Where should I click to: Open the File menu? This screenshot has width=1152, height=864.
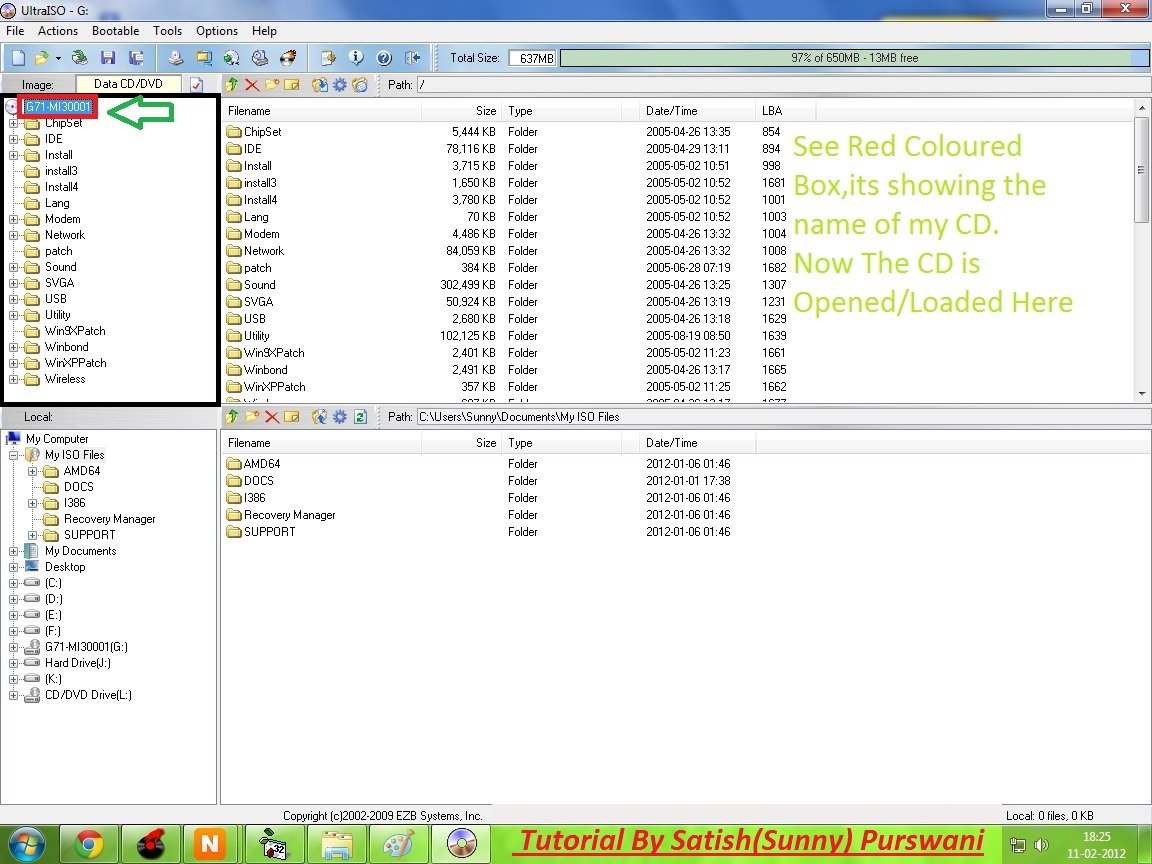coord(15,31)
